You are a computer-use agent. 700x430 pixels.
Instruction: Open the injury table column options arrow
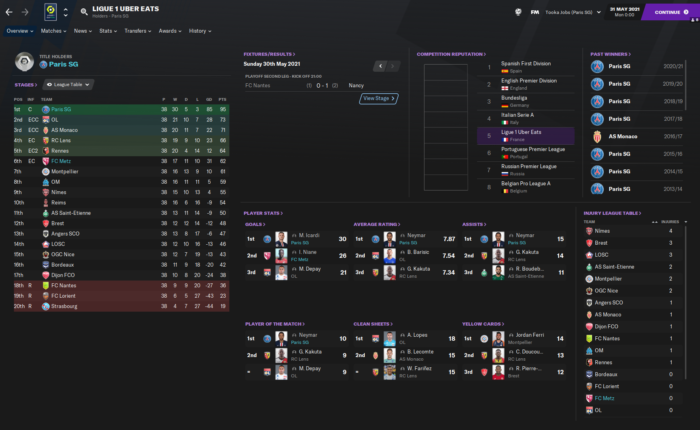(686, 221)
